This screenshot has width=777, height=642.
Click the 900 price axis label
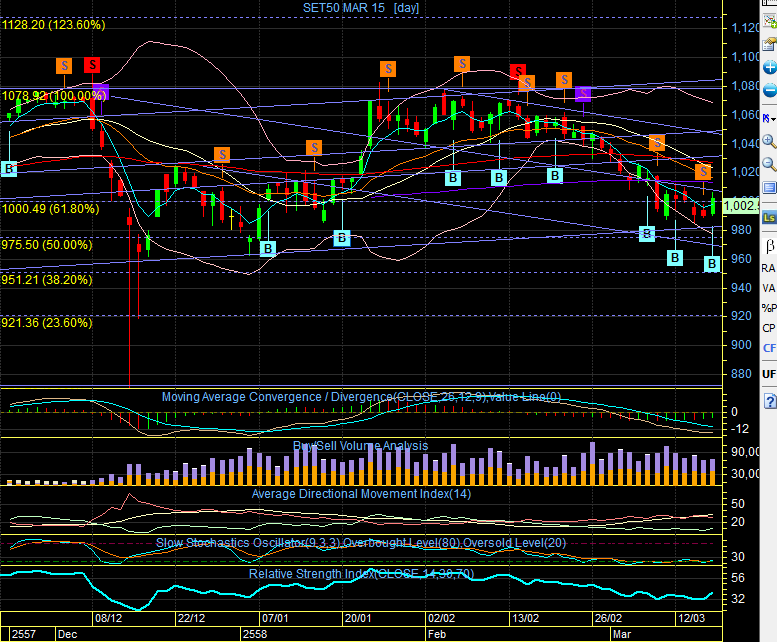(x=741, y=345)
